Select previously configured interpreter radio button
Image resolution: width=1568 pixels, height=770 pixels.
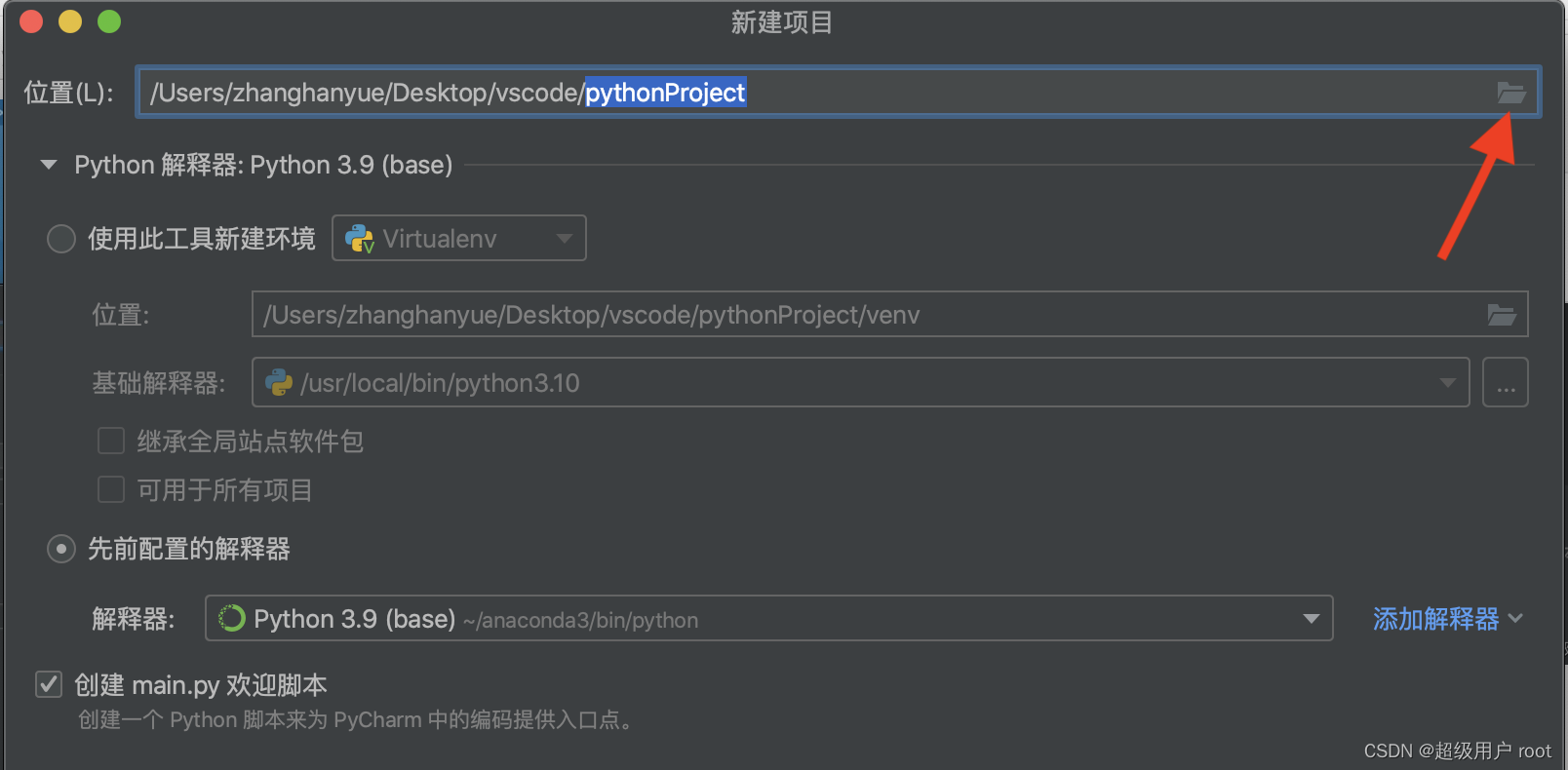pos(61,549)
